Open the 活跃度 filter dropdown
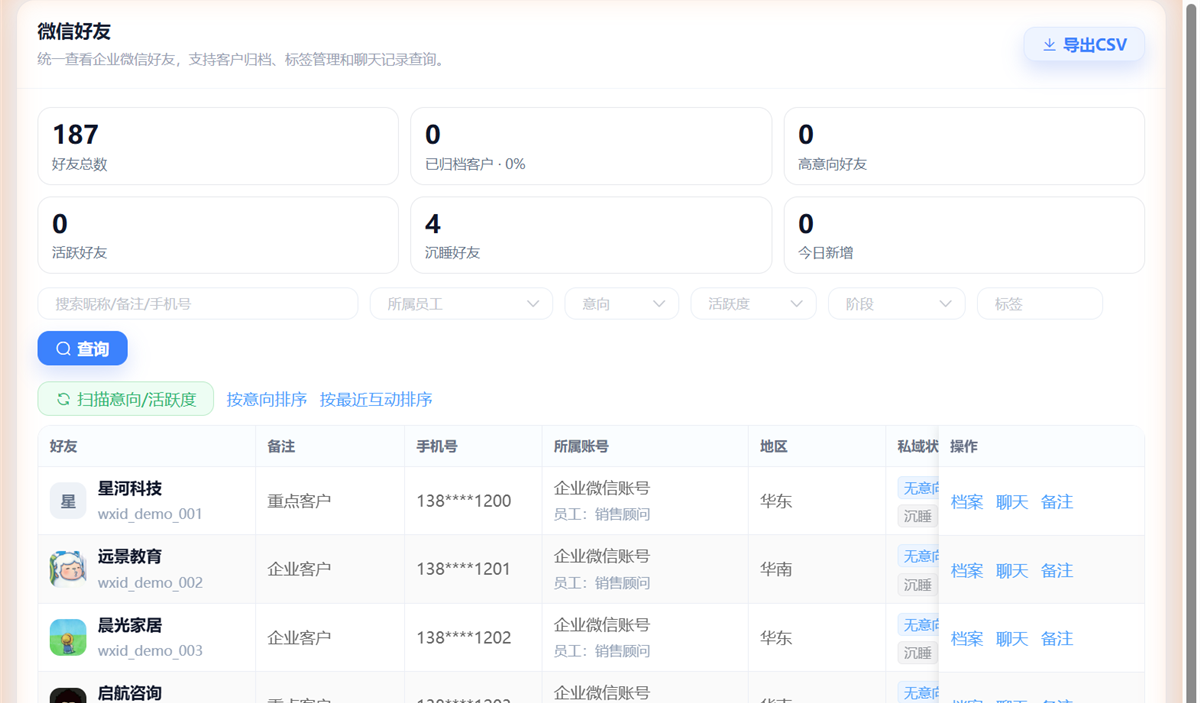Image resolution: width=1200 pixels, height=703 pixels. click(x=753, y=304)
